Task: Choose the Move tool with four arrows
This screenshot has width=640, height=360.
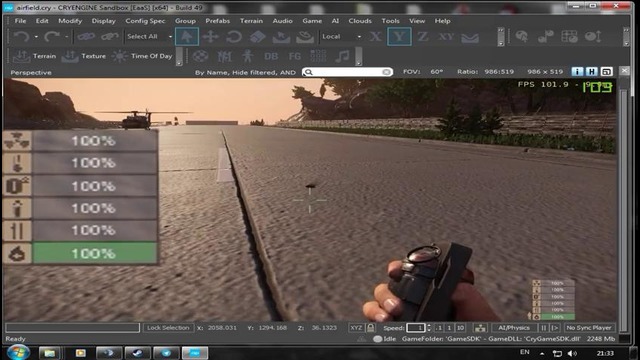Action: [211, 37]
